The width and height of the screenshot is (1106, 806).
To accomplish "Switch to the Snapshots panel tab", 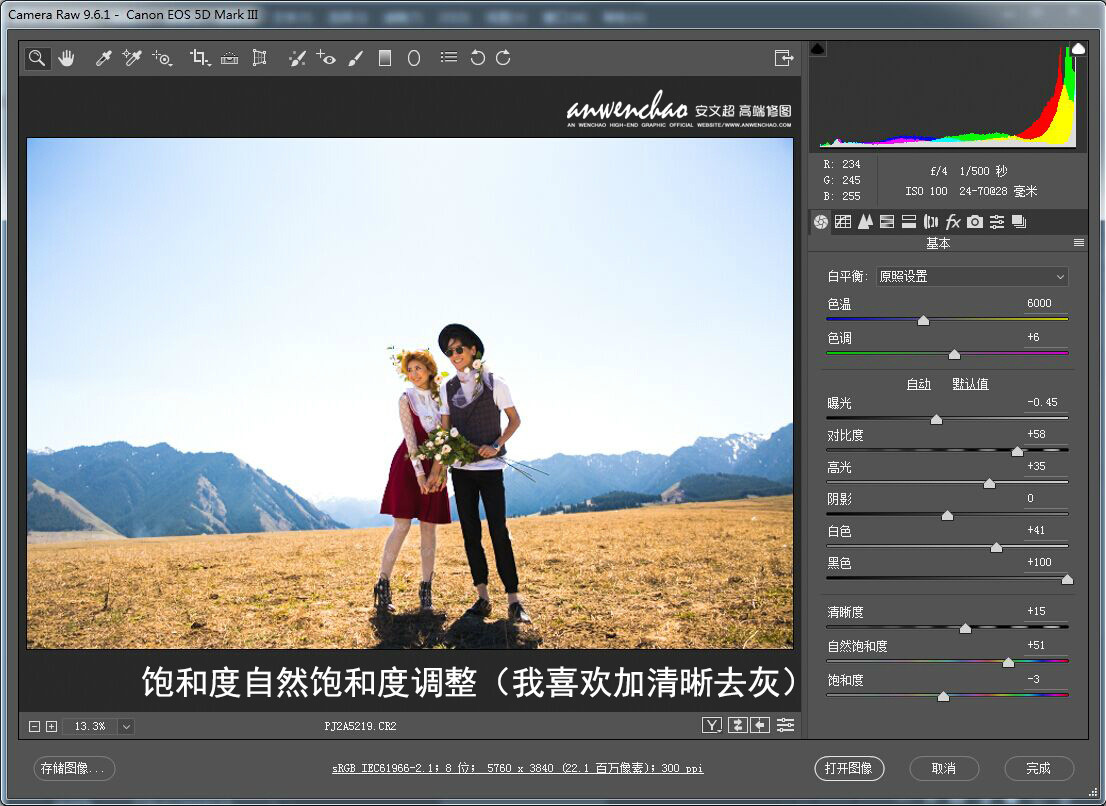I will 1019,222.
